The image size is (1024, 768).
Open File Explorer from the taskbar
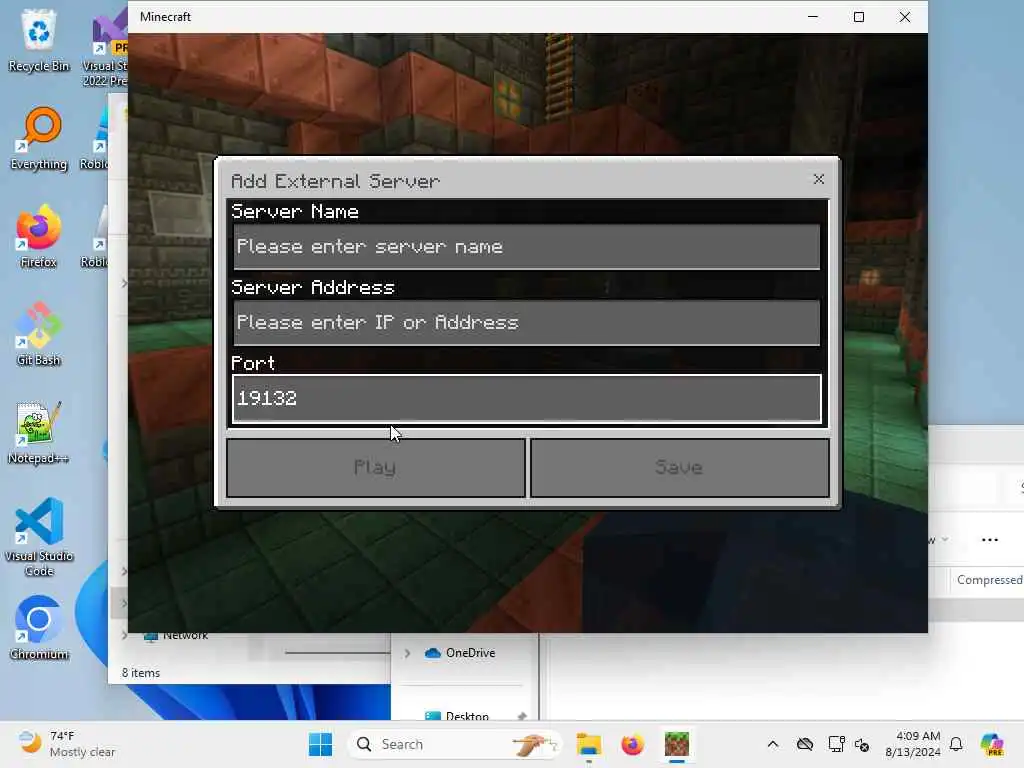click(588, 744)
